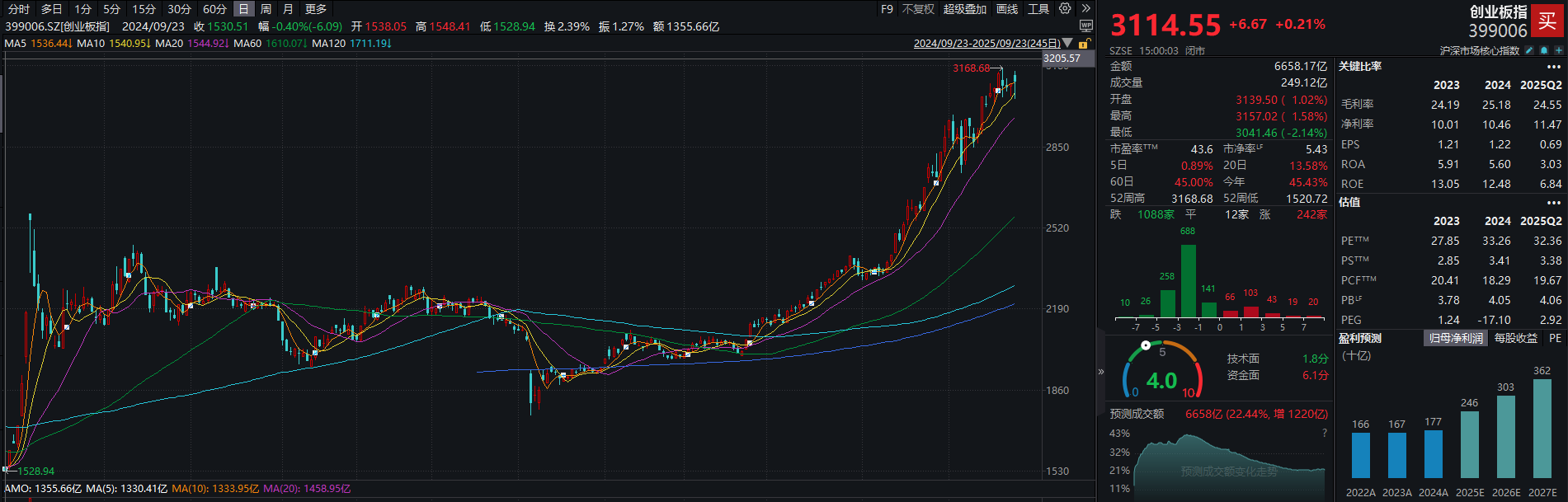Click the pencil edit icon near 沪深市场核心指数
Image resolution: width=1568 pixels, height=502 pixels.
click(1528, 51)
